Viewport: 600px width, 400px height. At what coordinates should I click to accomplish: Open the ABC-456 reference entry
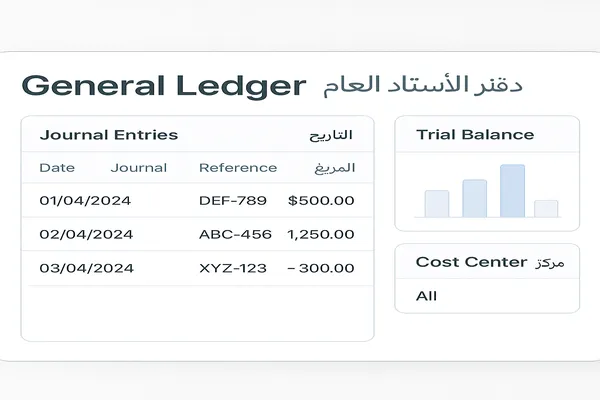click(233, 234)
